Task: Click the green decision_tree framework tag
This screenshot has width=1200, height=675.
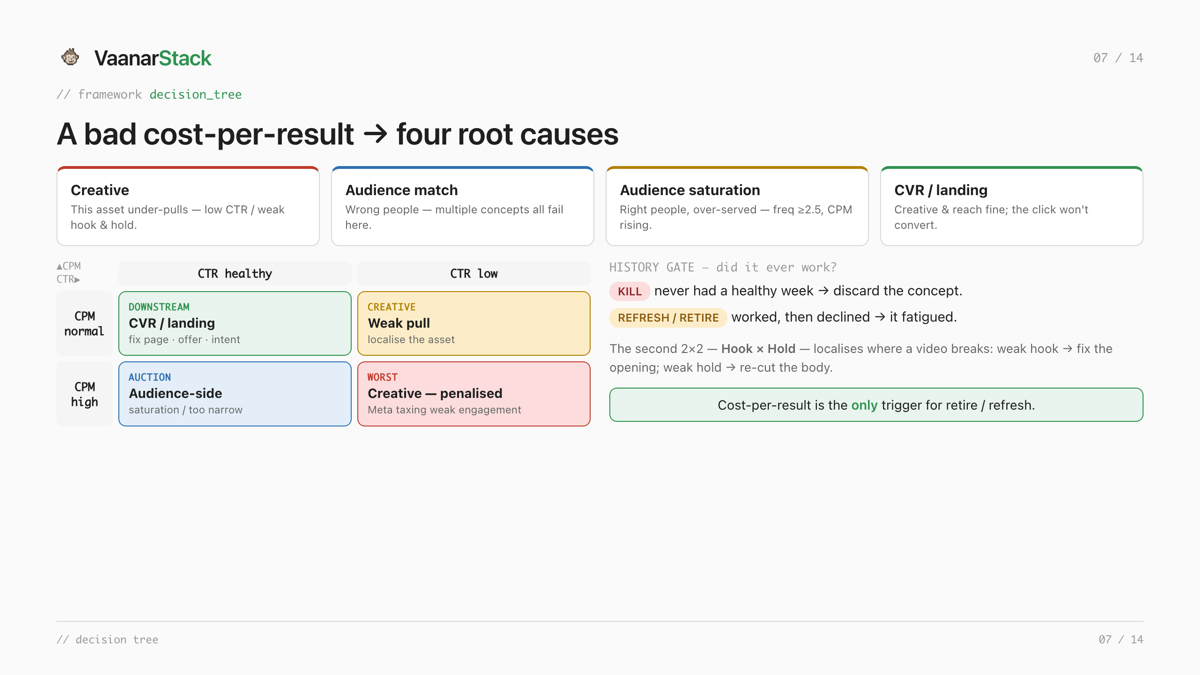Action: [x=195, y=94]
